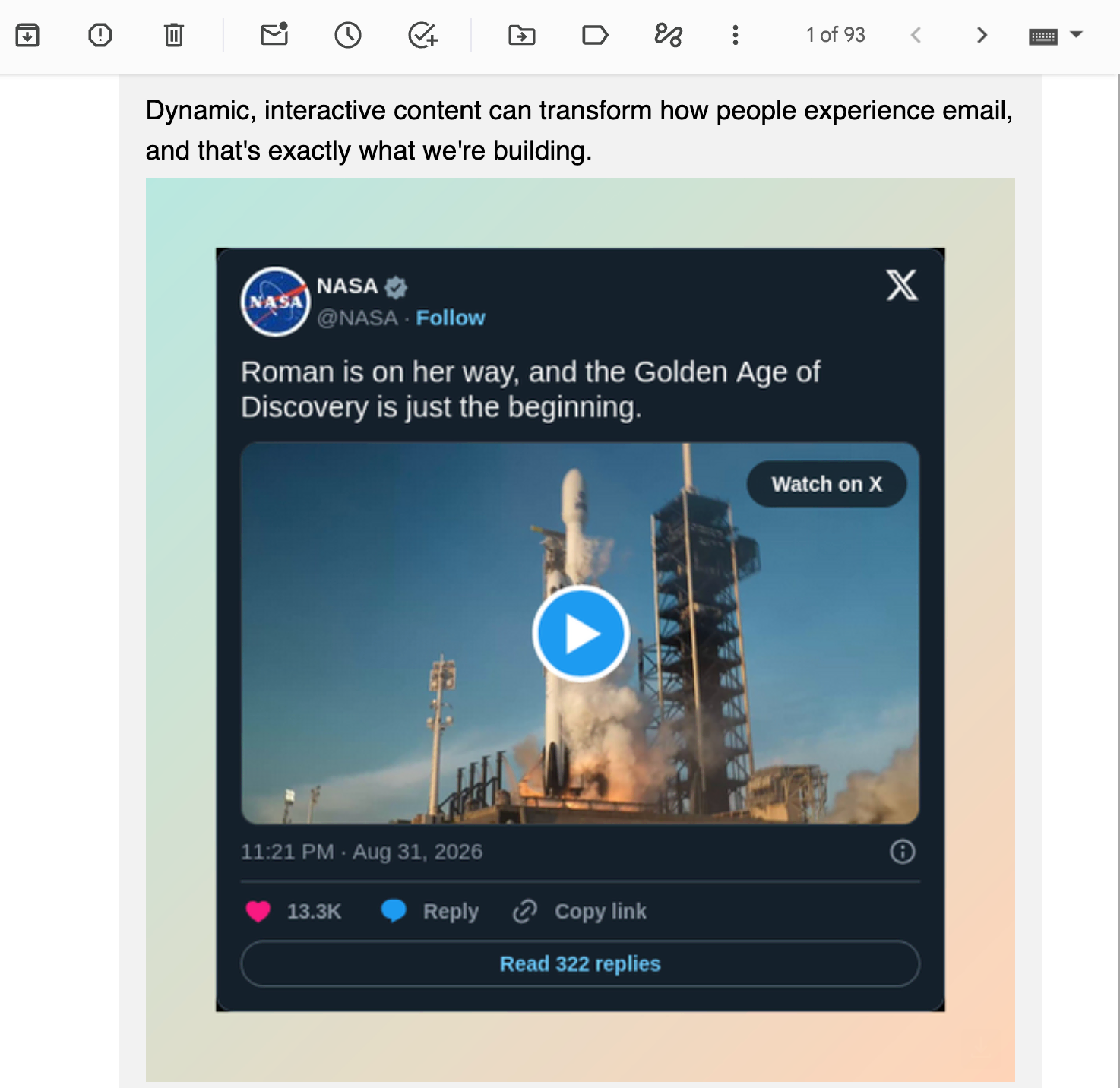Open the input tools keyboard icon

(1043, 36)
